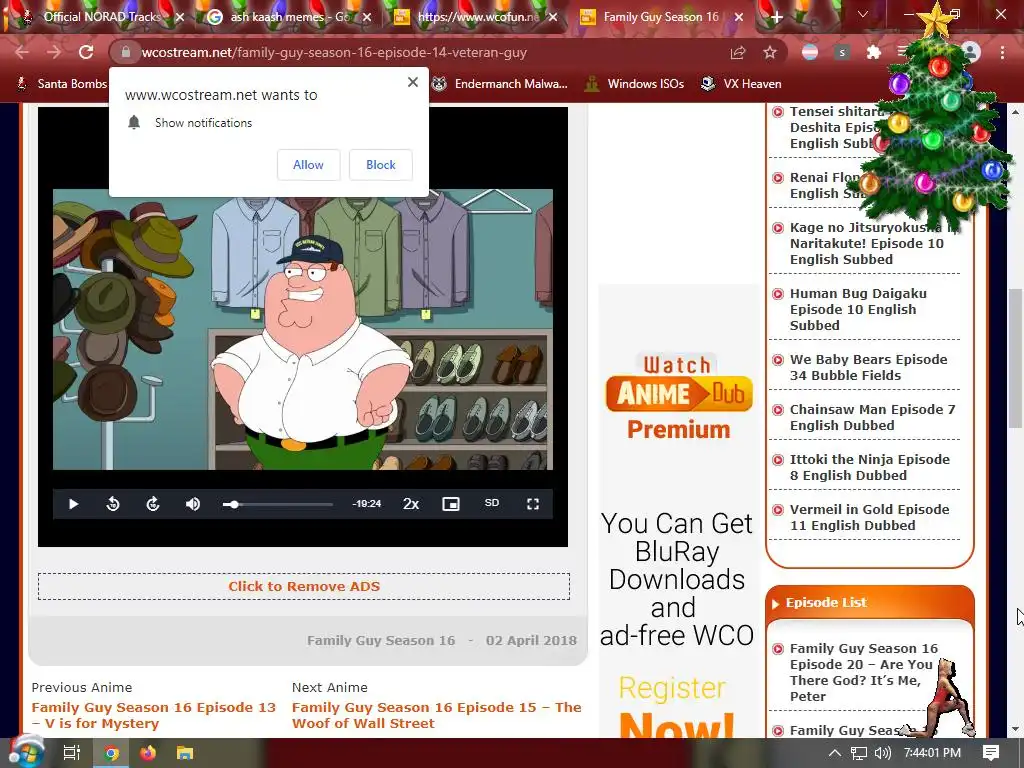Image resolution: width=1024 pixels, height=768 pixels.
Task: Open Windows ISOs bookmark
Action: tap(634, 84)
